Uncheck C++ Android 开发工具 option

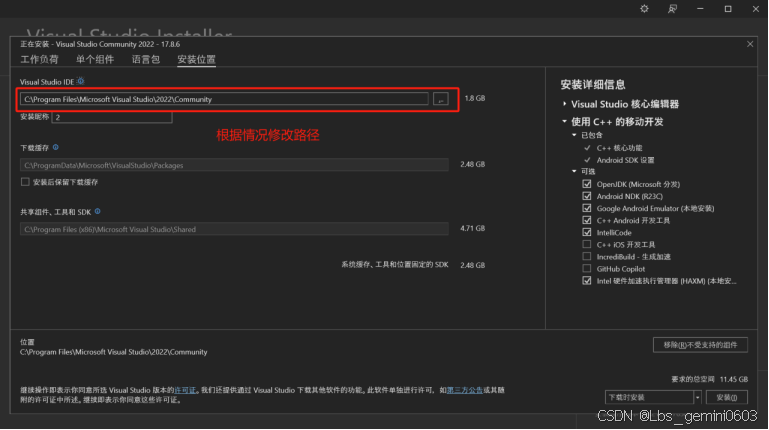587,220
